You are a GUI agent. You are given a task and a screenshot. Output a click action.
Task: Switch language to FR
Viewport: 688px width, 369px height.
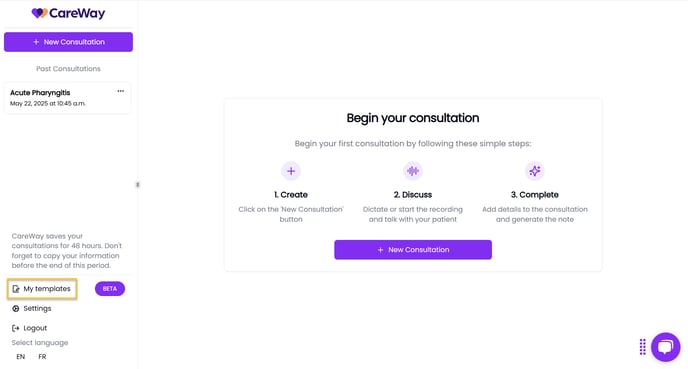point(42,357)
